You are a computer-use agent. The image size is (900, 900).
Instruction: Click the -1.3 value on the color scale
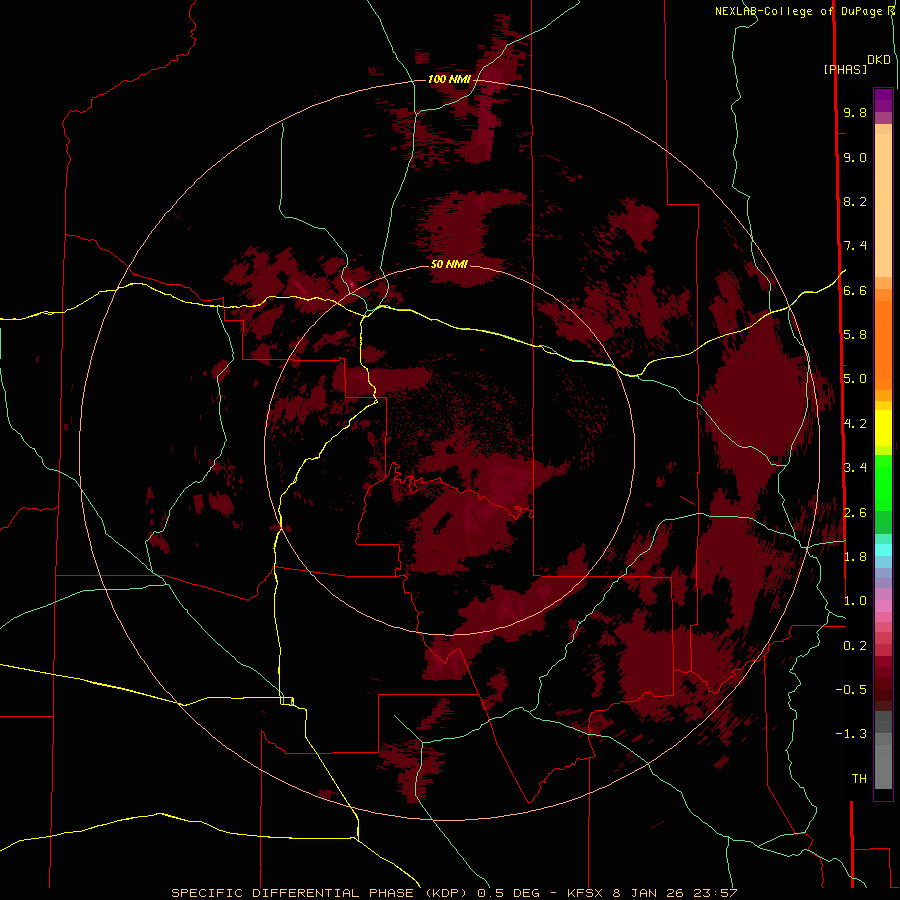(851, 734)
